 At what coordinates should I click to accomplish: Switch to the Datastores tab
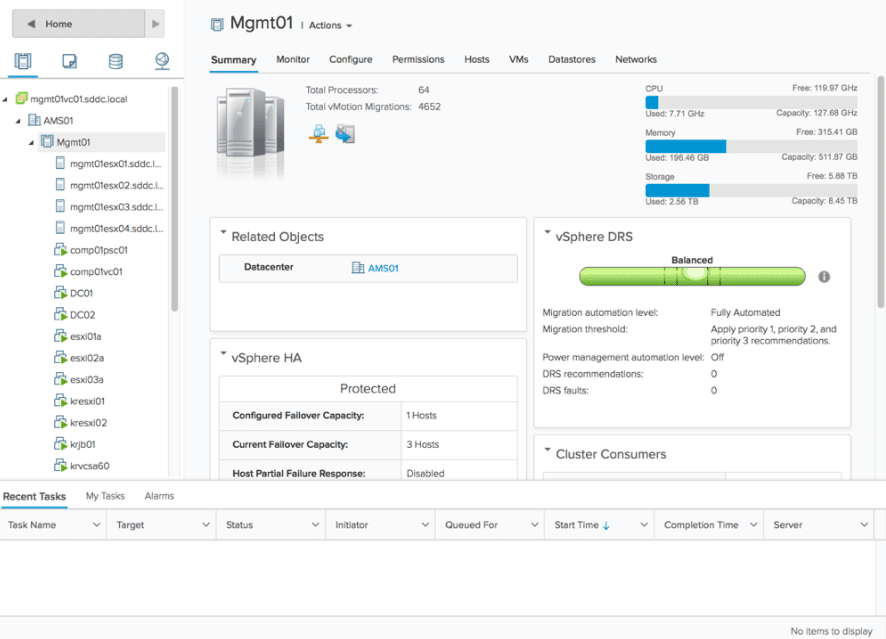pos(572,59)
